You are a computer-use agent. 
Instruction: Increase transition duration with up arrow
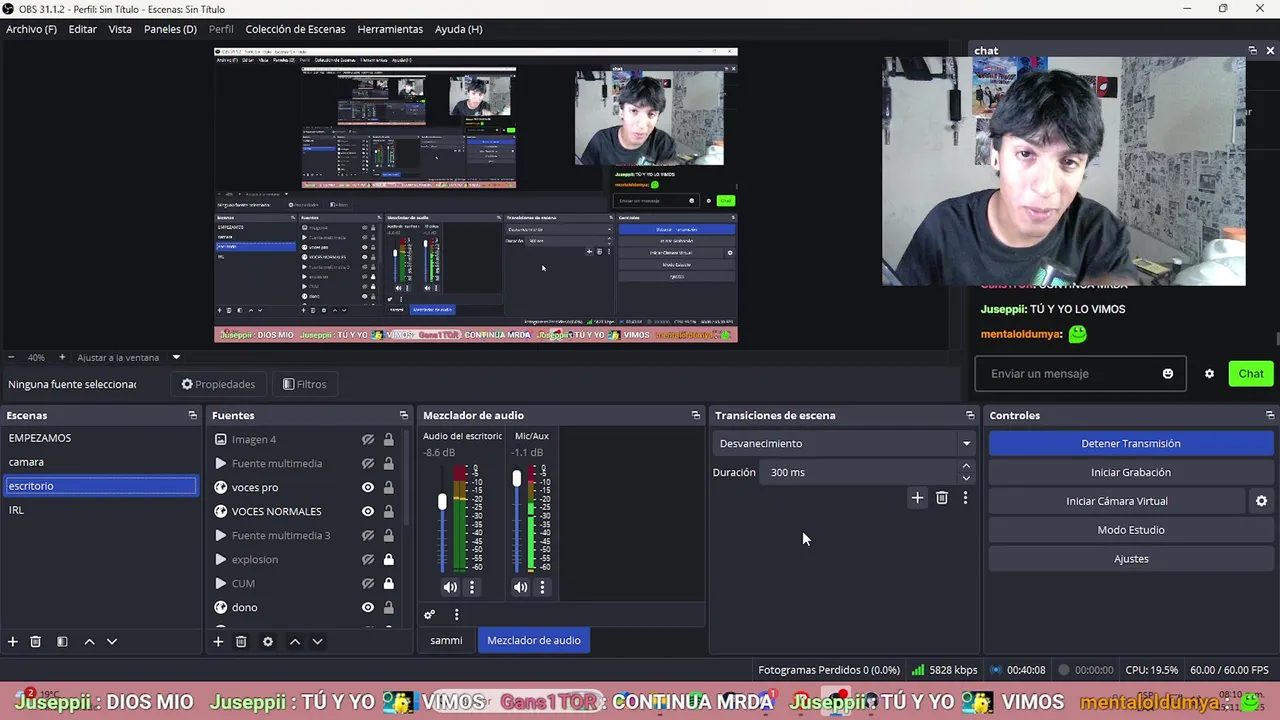coord(966,466)
